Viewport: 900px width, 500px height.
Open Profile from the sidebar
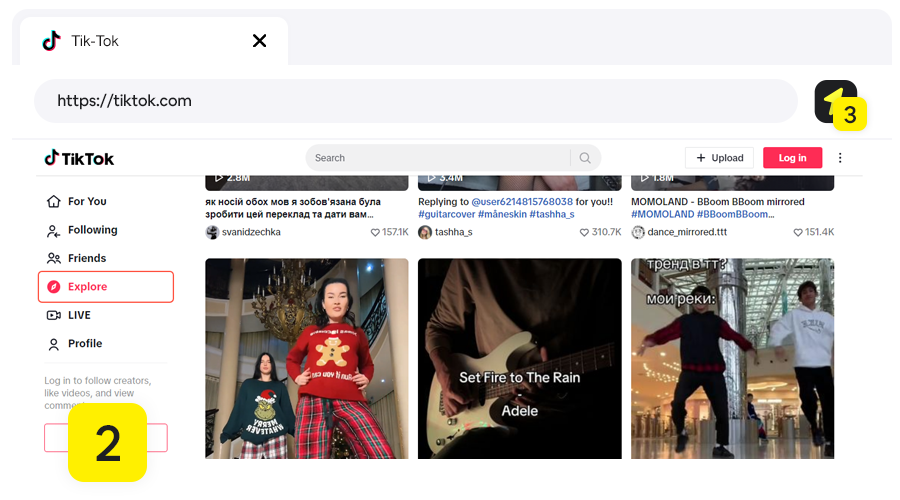point(84,343)
